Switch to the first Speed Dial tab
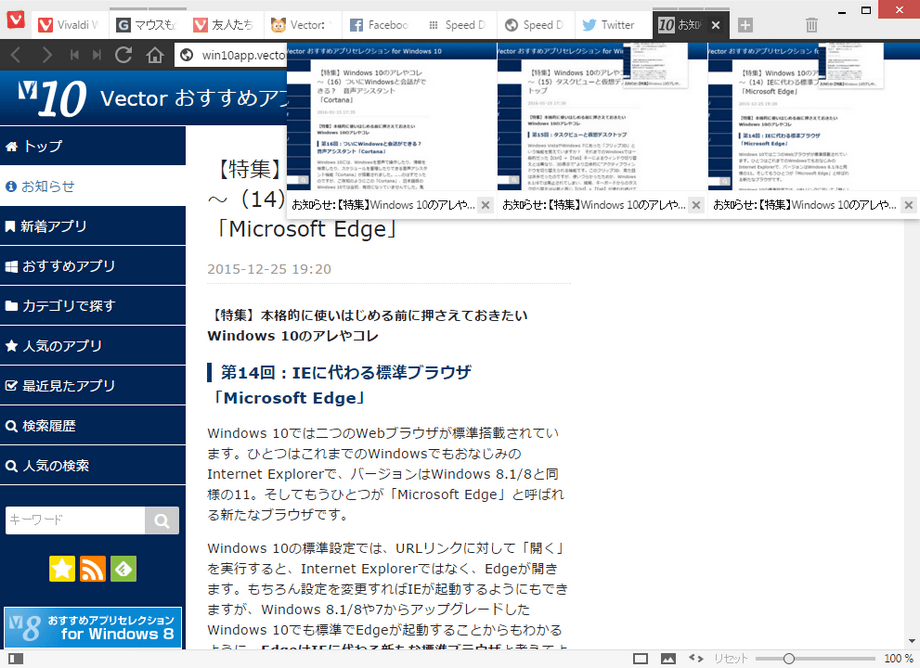Viewport: 920px width, 668px height. click(457, 25)
